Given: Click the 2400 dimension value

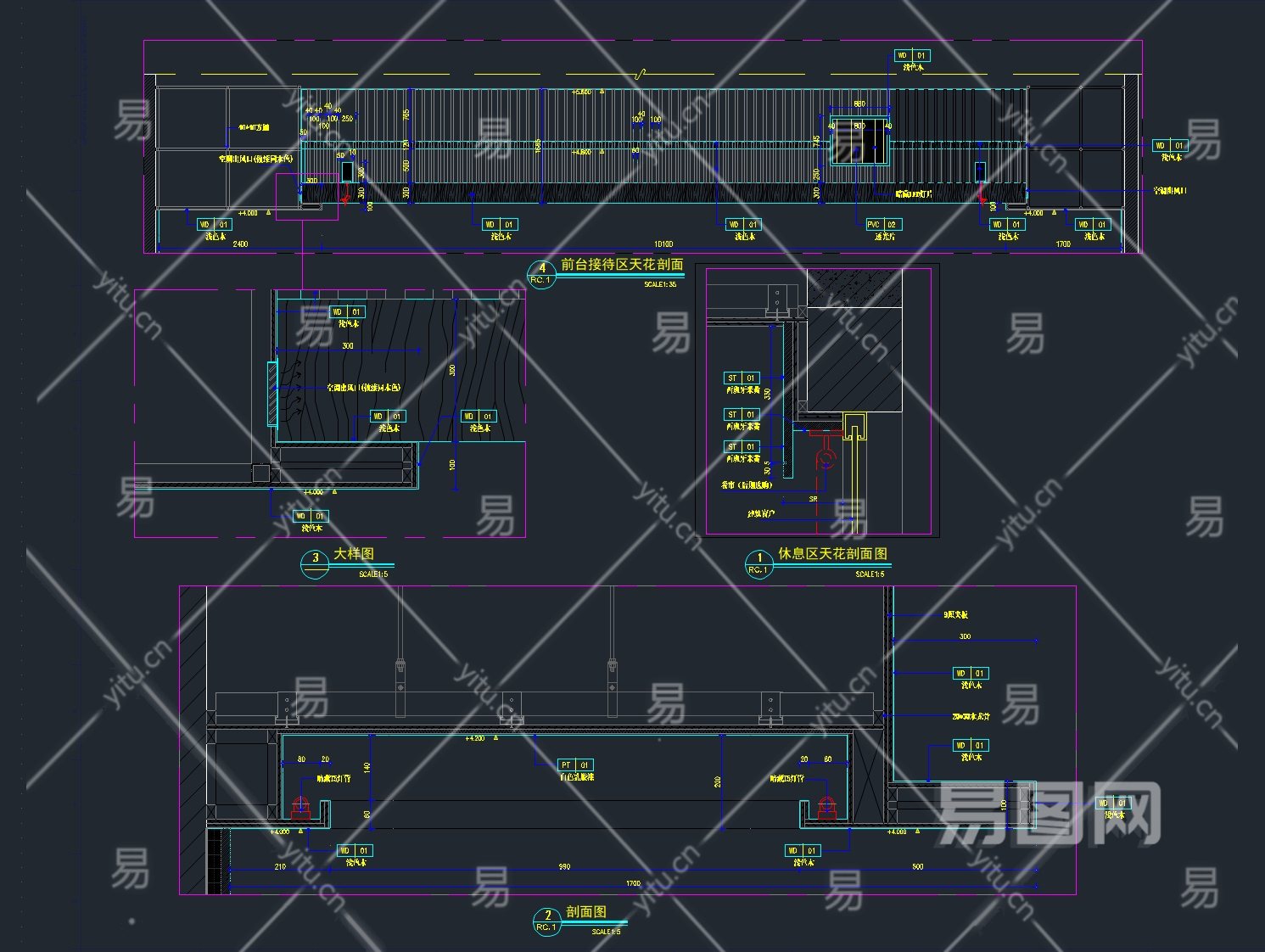Looking at the screenshot, I should coord(240,244).
